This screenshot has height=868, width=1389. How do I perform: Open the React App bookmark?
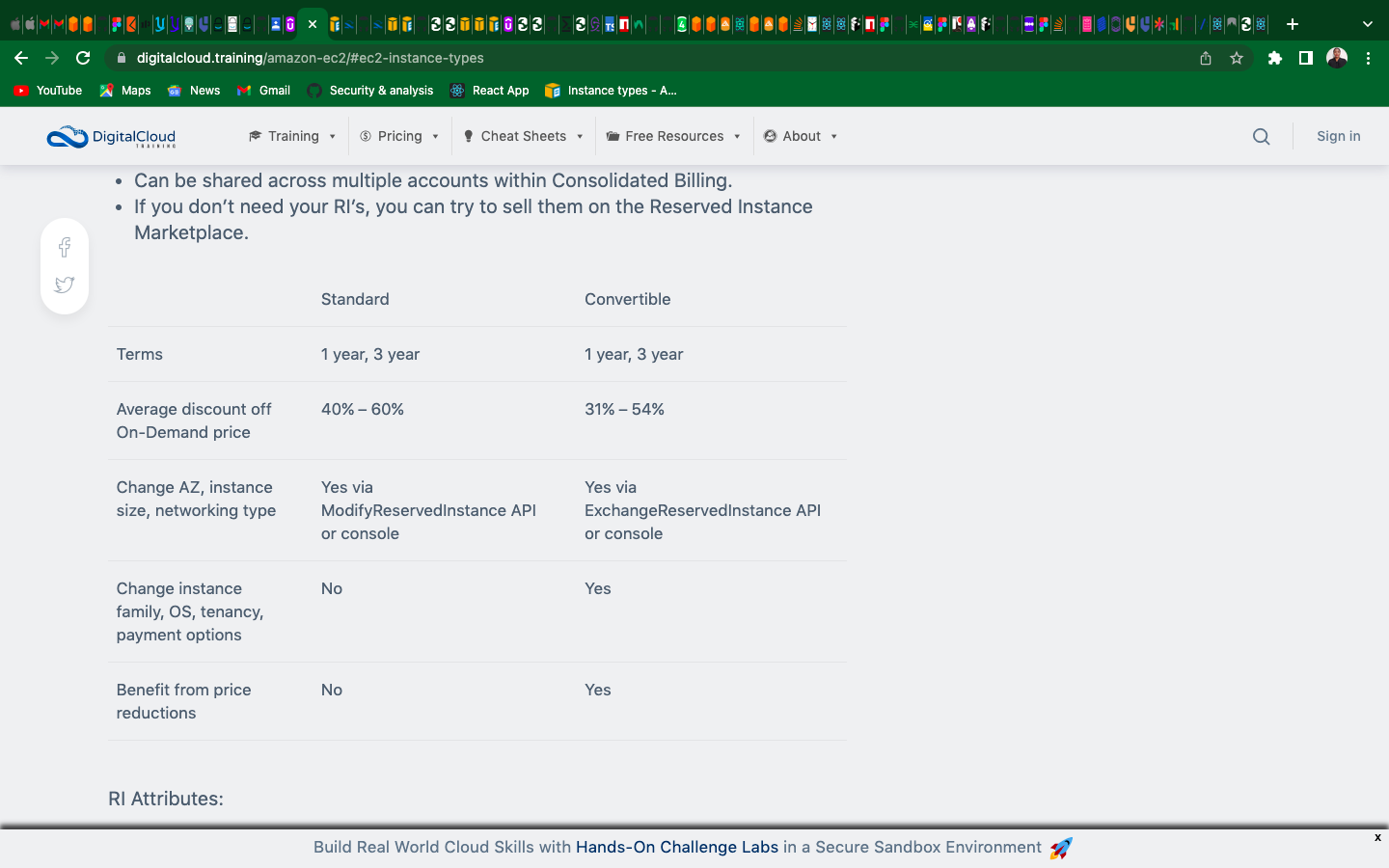pyautogui.click(x=489, y=91)
